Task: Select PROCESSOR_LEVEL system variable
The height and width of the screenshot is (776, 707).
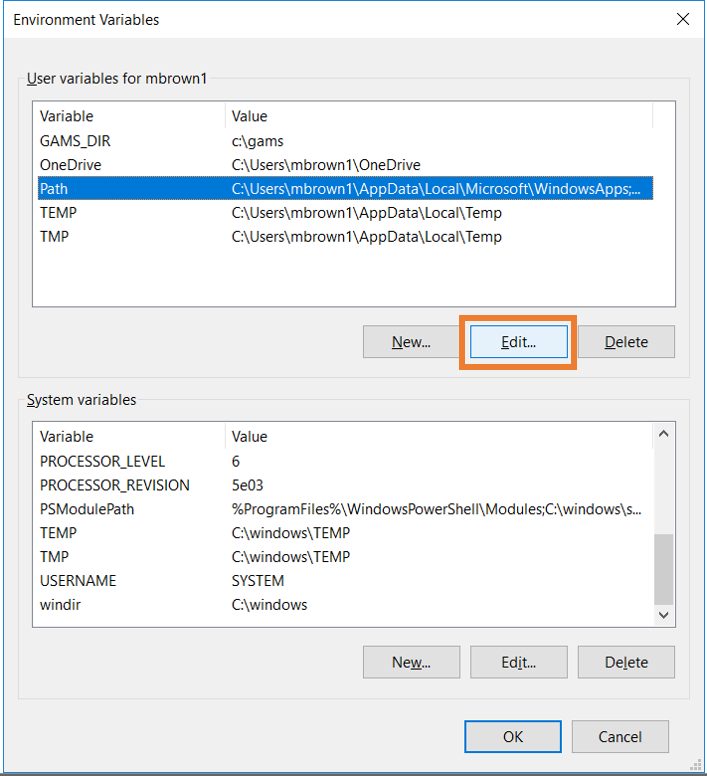Action: click(102, 461)
